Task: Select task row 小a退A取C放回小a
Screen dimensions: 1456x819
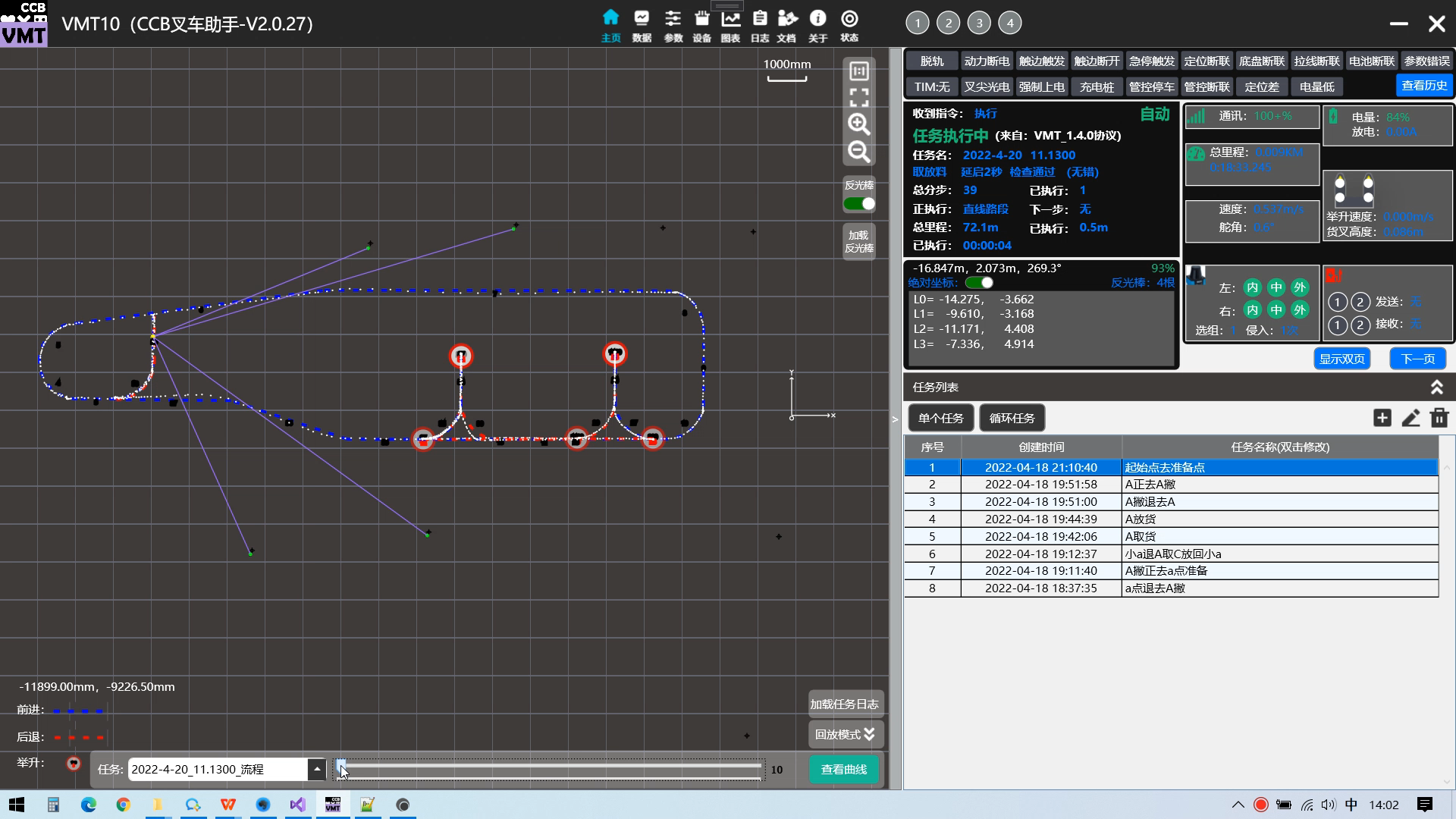Action: (1171, 554)
